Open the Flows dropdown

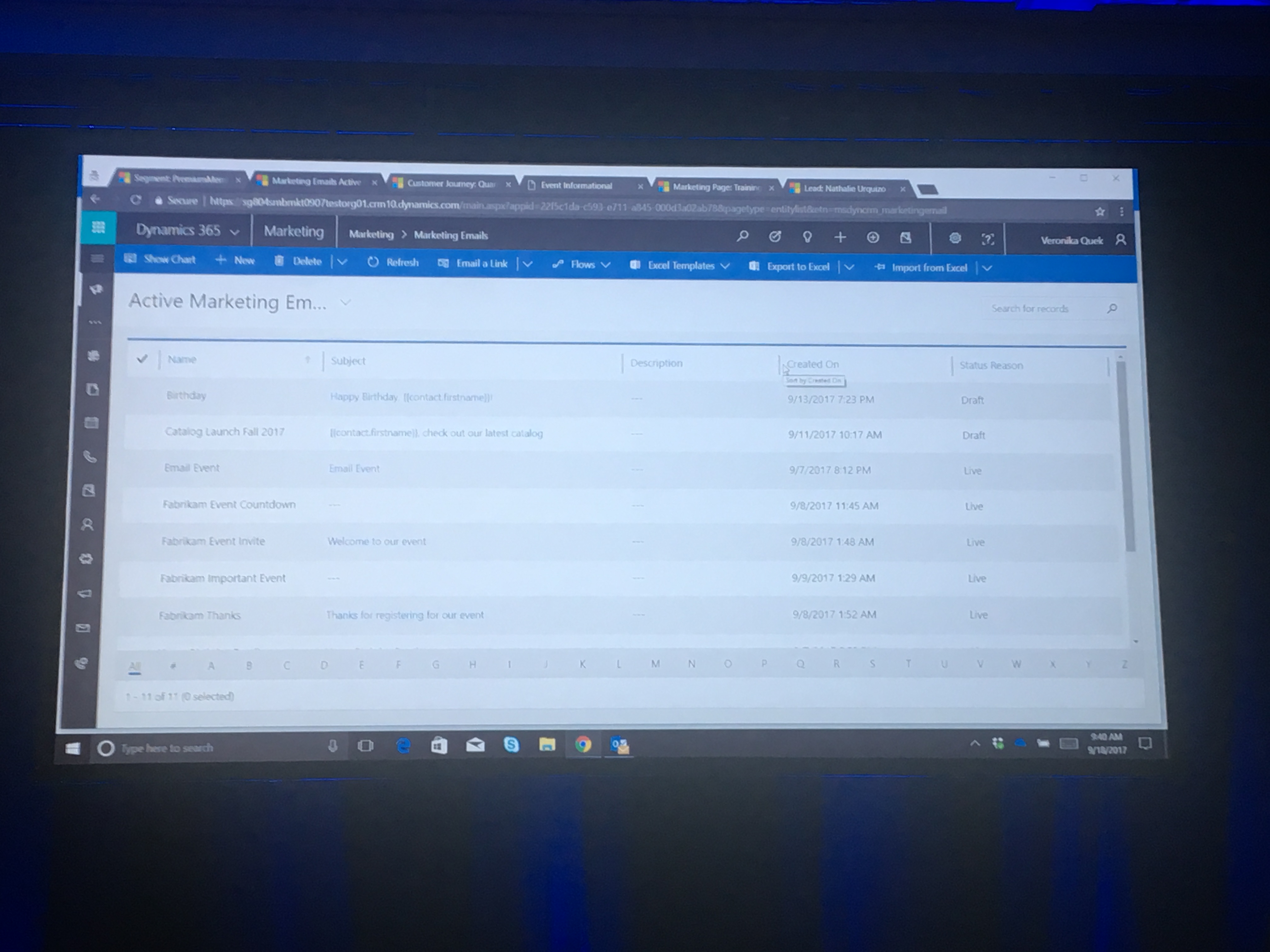coord(581,264)
